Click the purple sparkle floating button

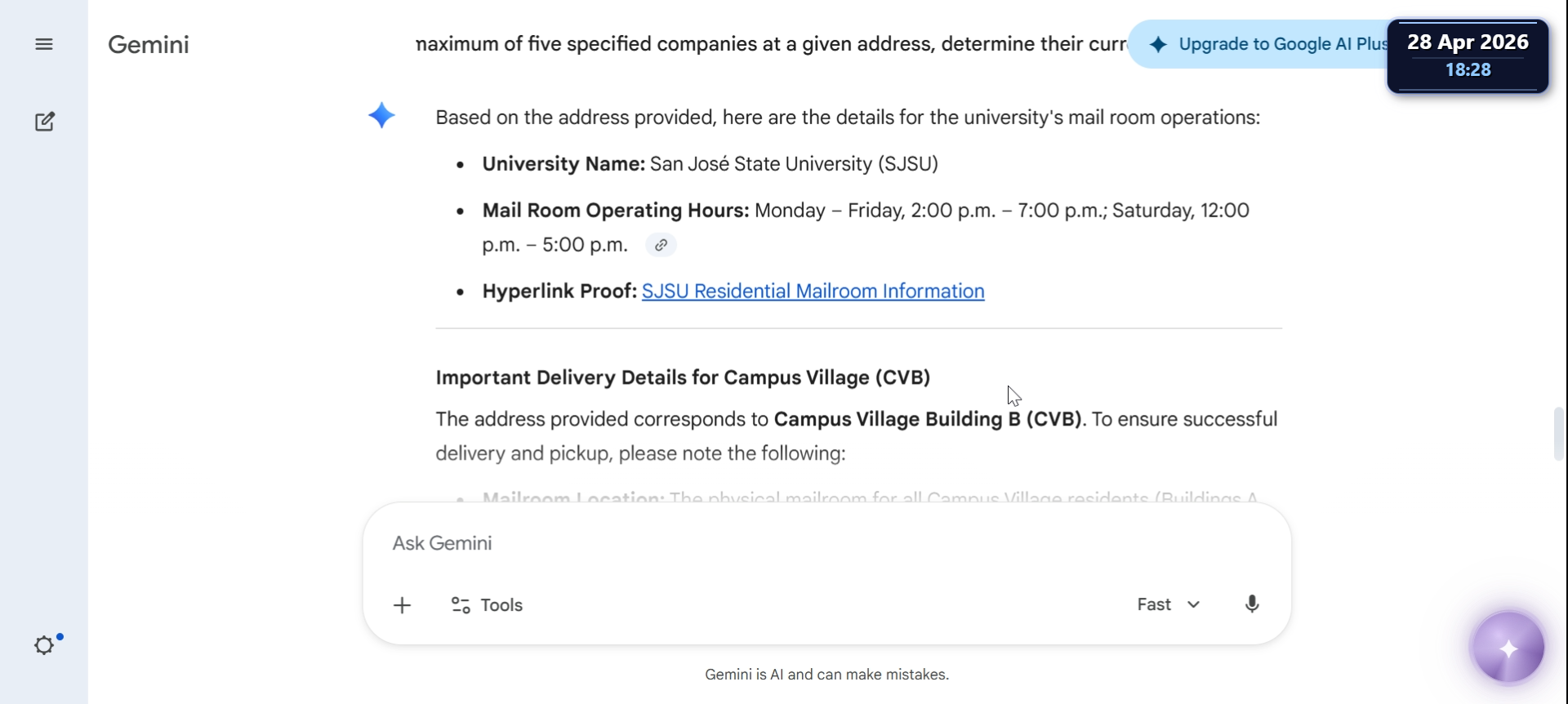1508,648
